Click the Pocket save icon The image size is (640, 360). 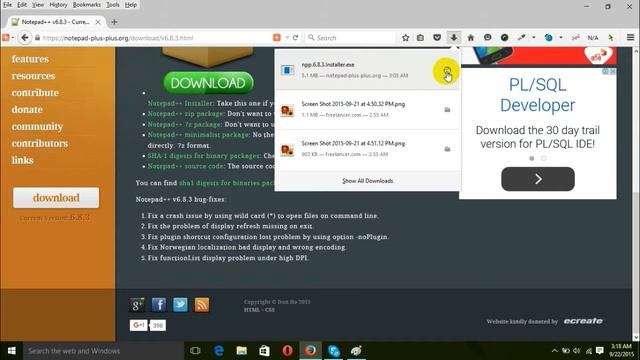[x=437, y=38]
